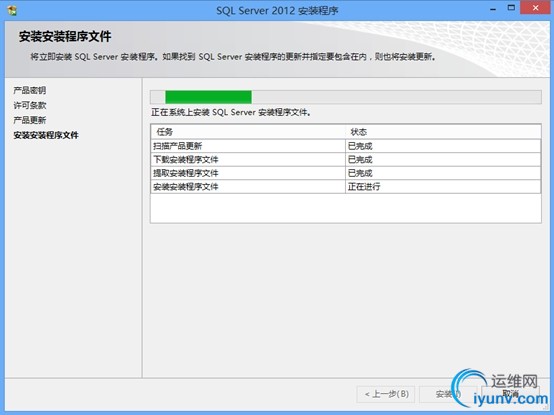Click the 已完成 status of 扫描产品更新
Viewport: 554px width, 415px height.
click(x=443, y=146)
